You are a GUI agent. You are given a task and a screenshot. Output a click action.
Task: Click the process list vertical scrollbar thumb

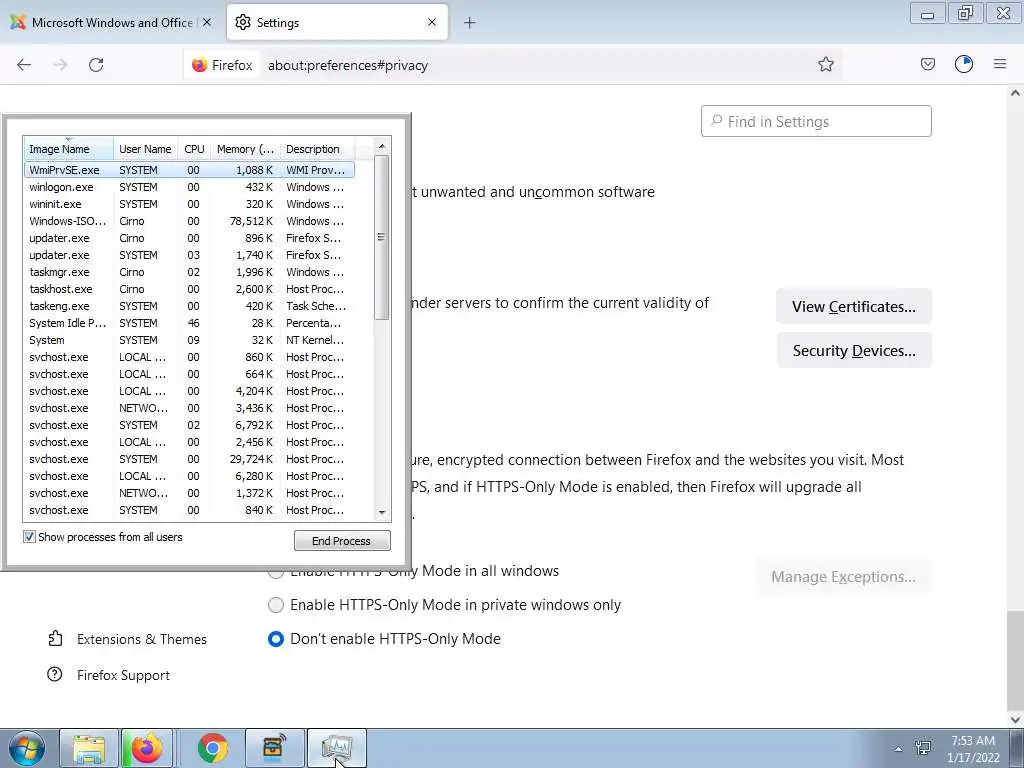coord(382,237)
